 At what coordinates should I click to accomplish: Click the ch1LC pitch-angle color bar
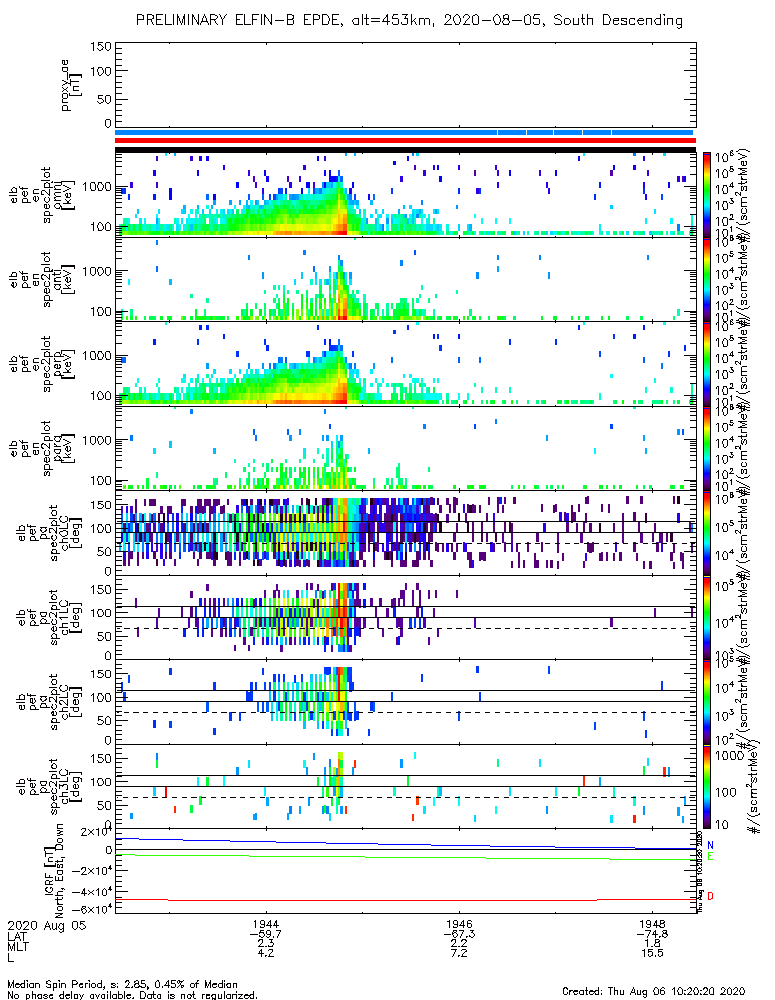(x=706, y=617)
